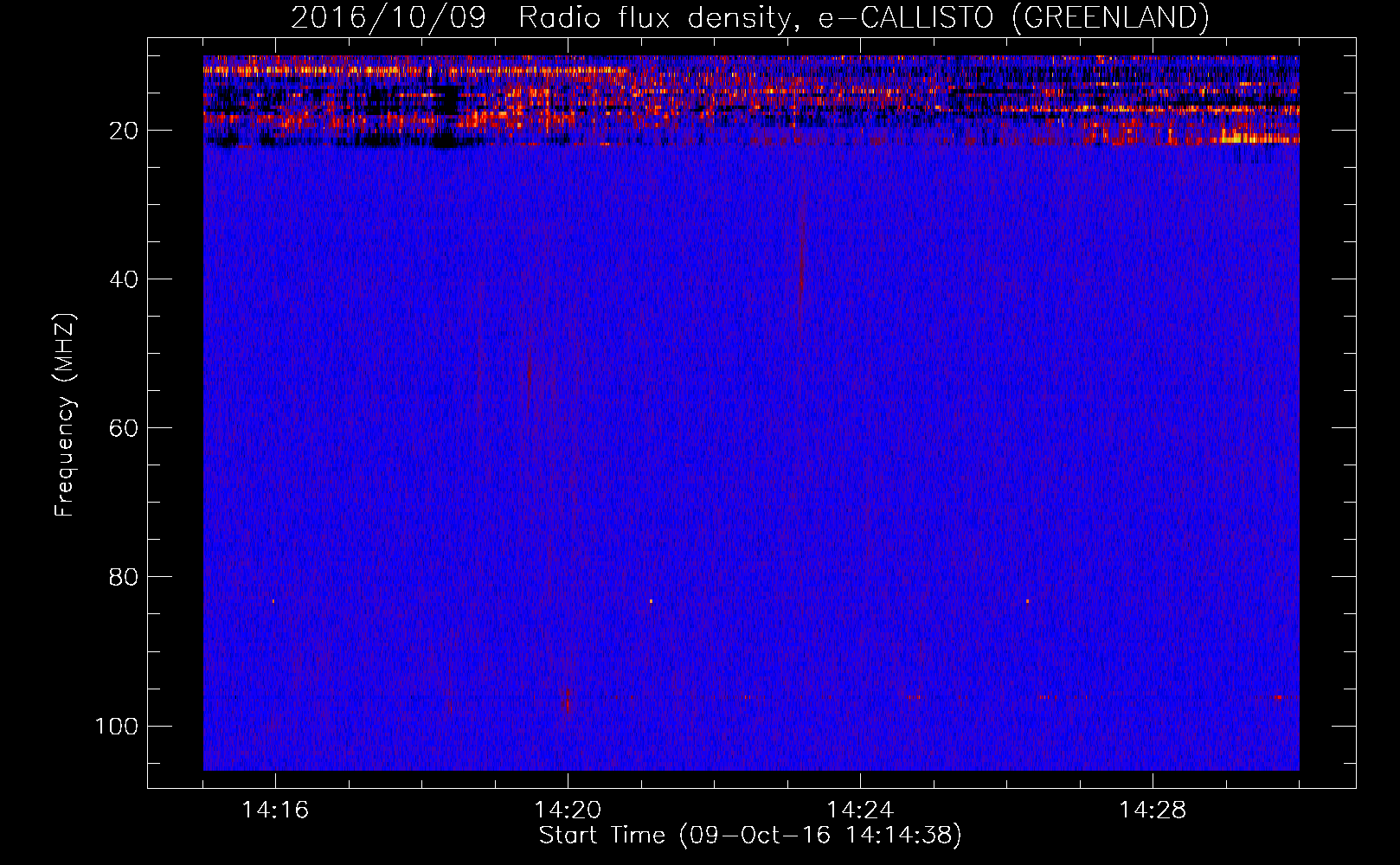Viewport: 1400px width, 865px height.
Task: Click the 60 MHz frequency tick label
Action: [124, 428]
